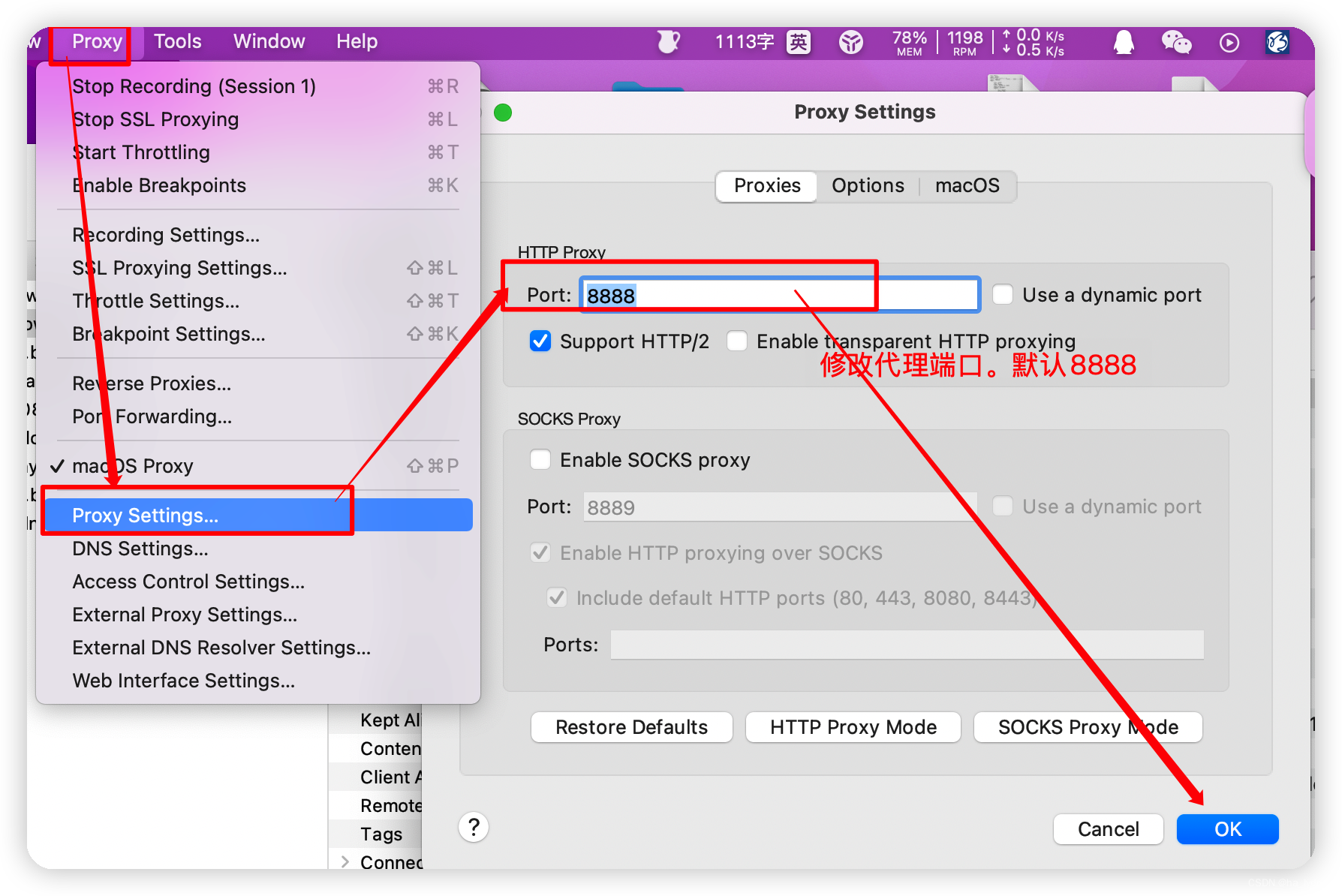Open help with question mark button
1342x896 pixels.
(474, 827)
